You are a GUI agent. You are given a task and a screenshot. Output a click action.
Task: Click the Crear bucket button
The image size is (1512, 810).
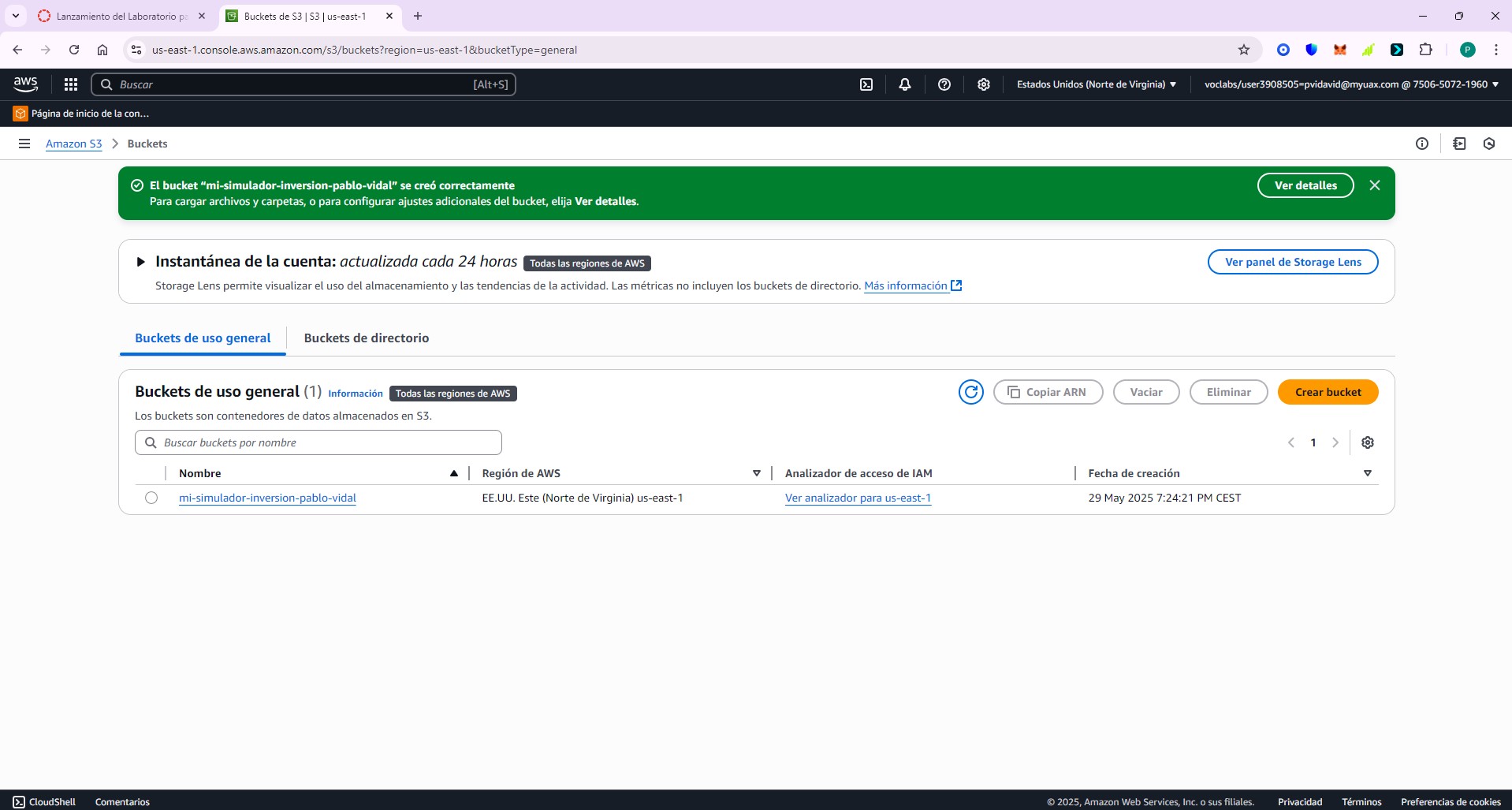pos(1328,392)
